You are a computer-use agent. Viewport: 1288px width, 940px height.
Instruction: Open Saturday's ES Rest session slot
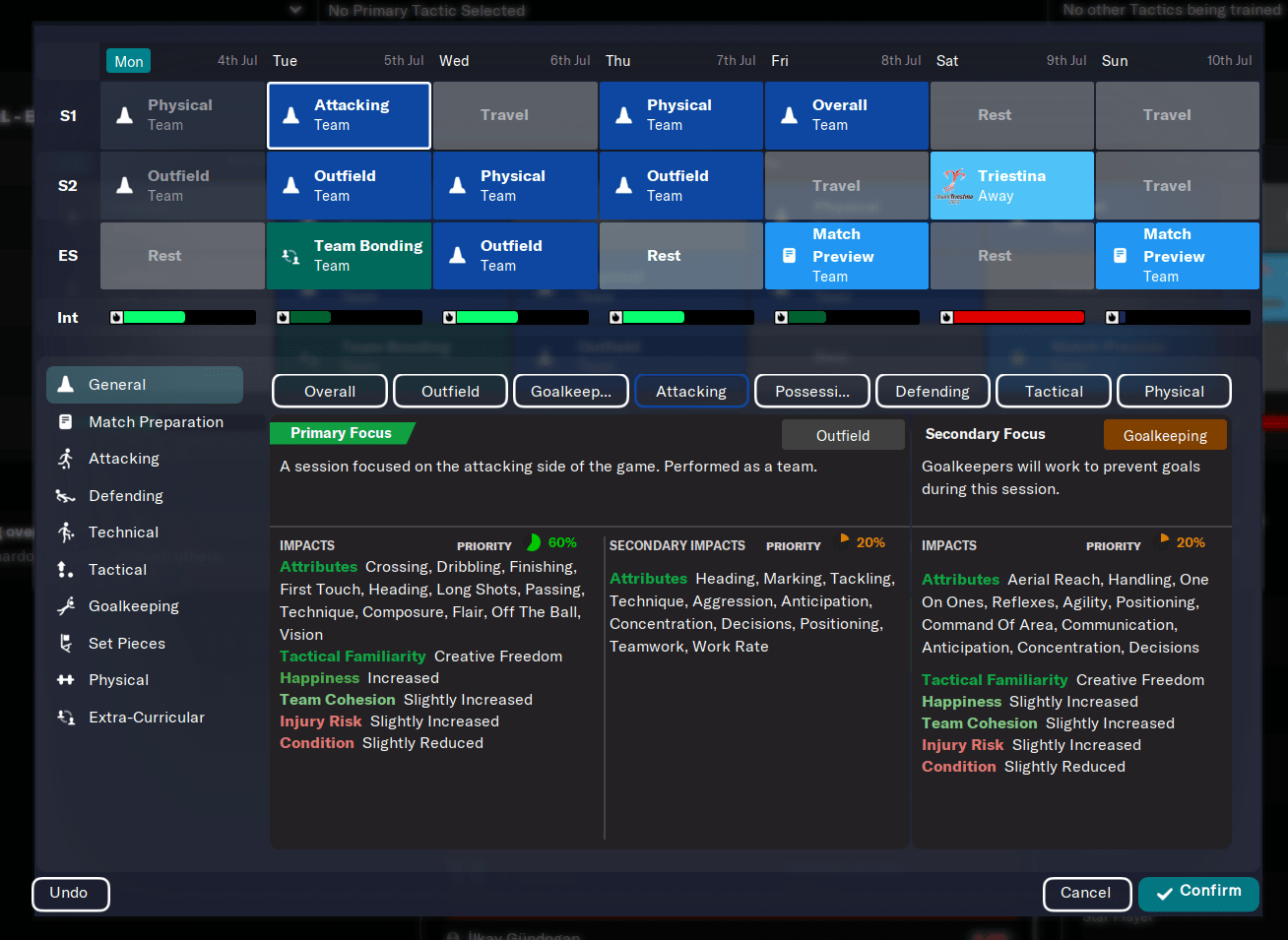tap(1011, 255)
